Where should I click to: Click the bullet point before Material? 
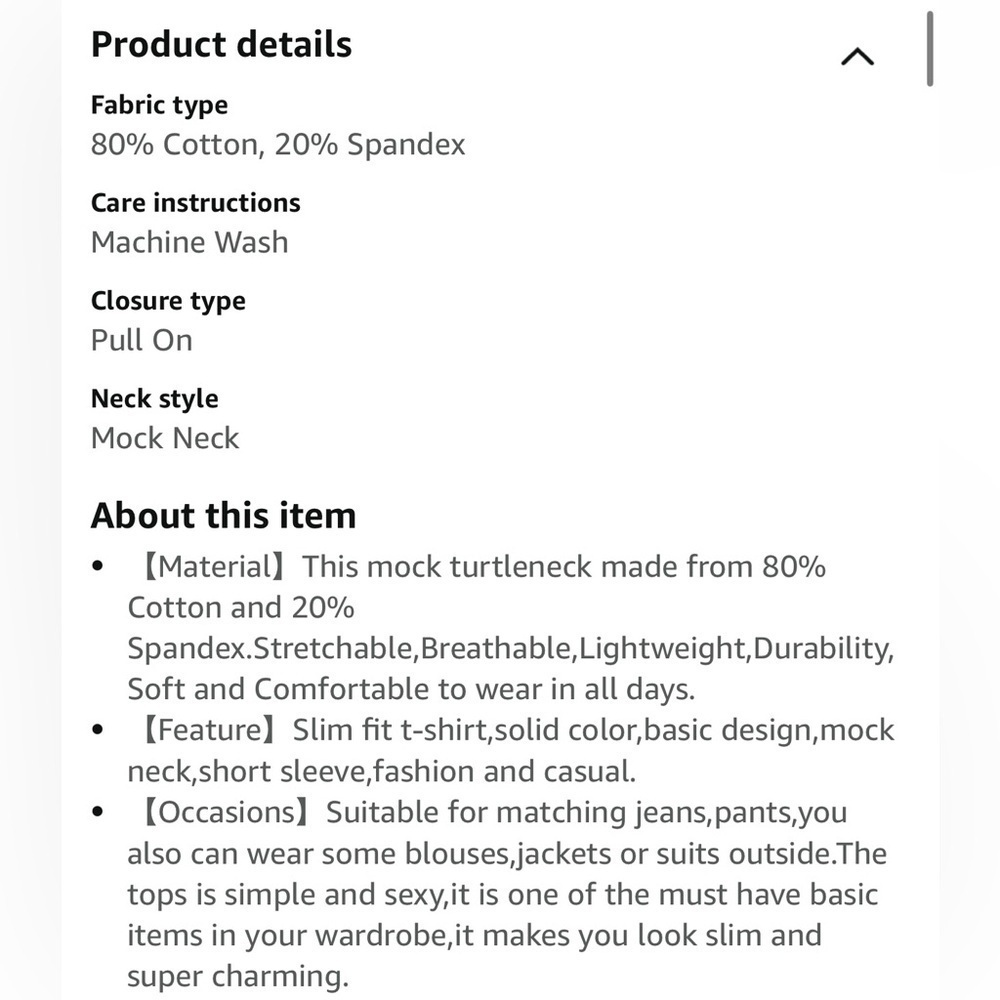tap(98, 566)
